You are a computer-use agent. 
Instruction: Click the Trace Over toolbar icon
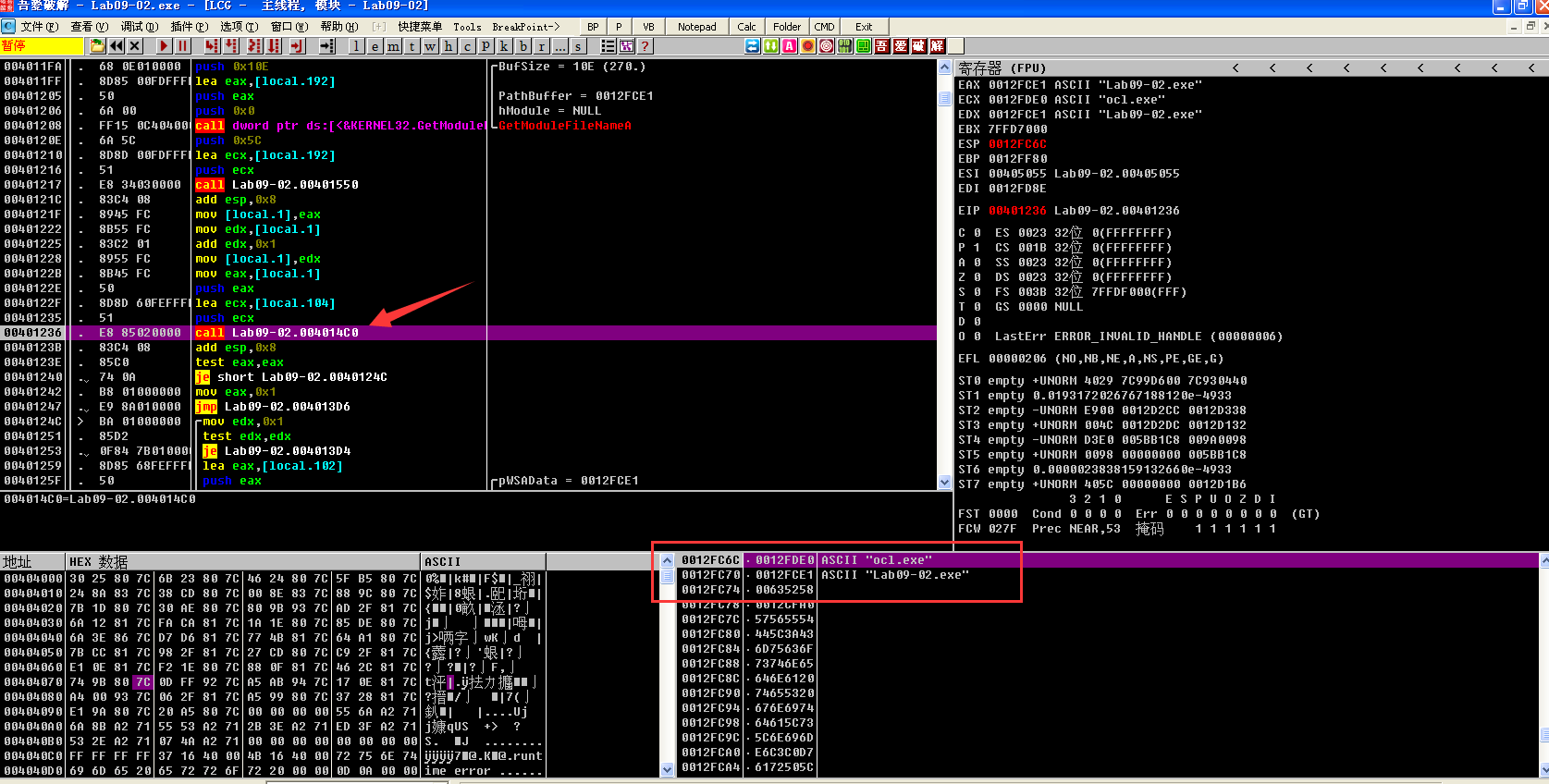[x=274, y=45]
